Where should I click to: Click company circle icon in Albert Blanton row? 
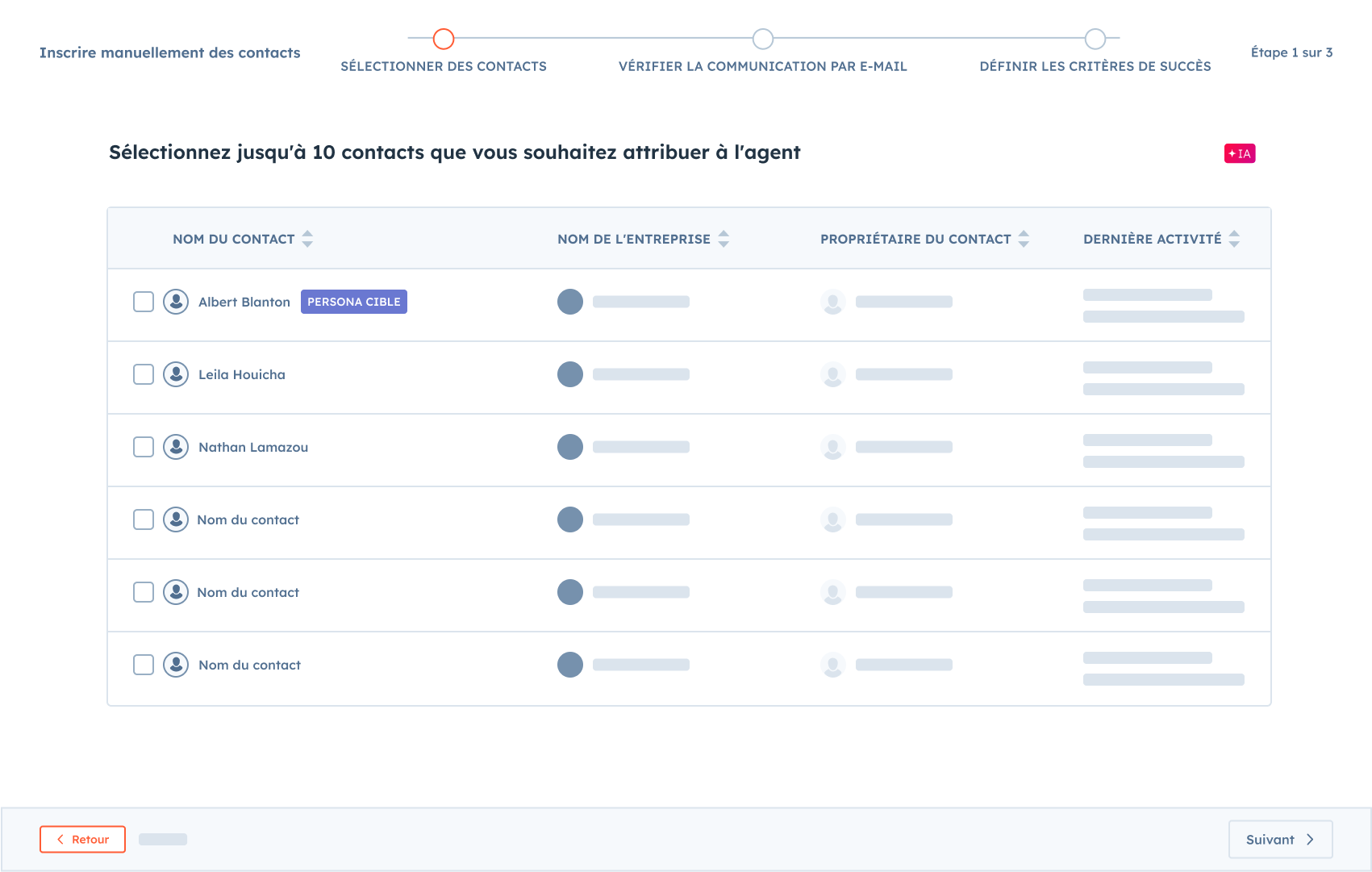(570, 302)
